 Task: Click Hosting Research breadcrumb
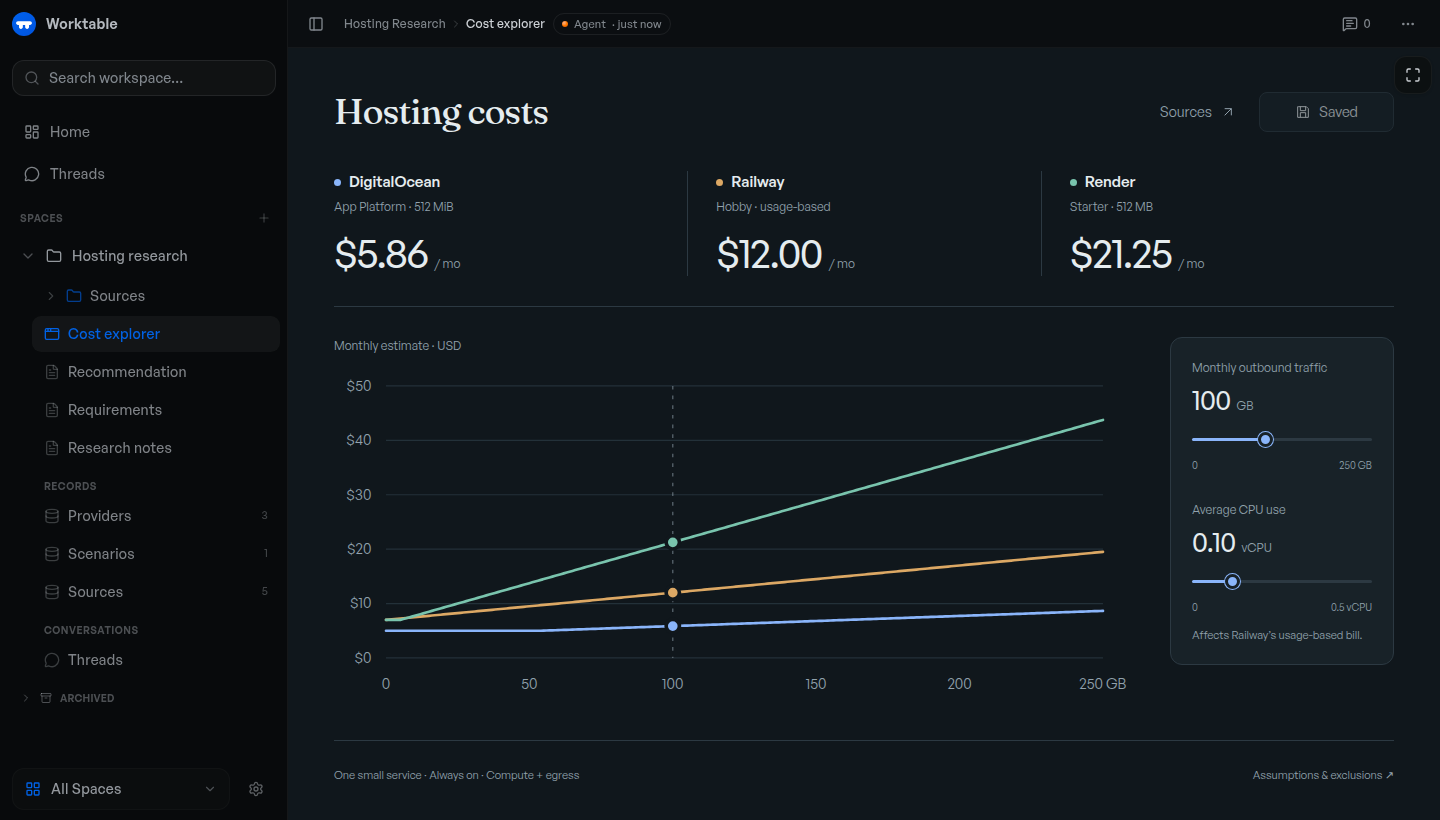point(395,24)
